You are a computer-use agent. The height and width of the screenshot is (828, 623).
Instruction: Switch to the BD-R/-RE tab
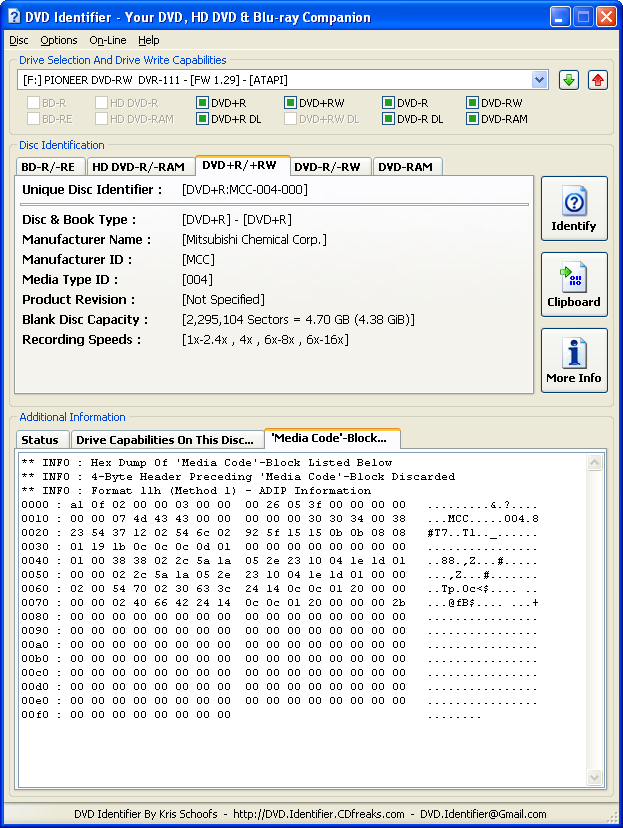click(x=50, y=167)
